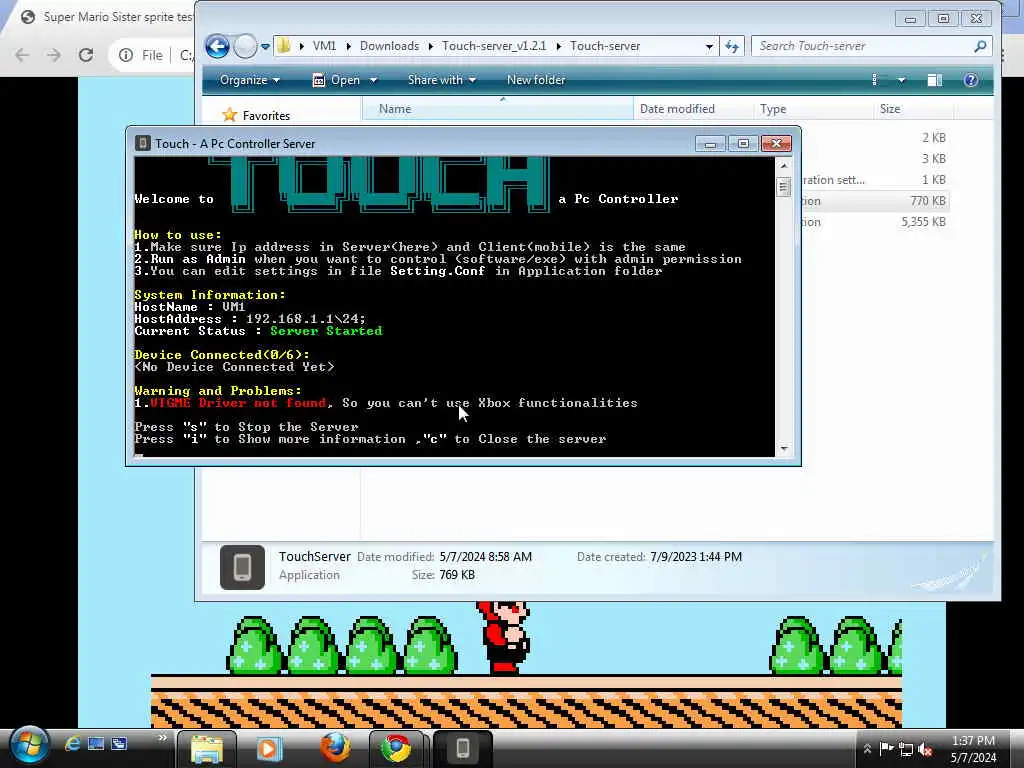Click Chrome browser forward arrow
The image size is (1024, 768).
[x=54, y=56]
